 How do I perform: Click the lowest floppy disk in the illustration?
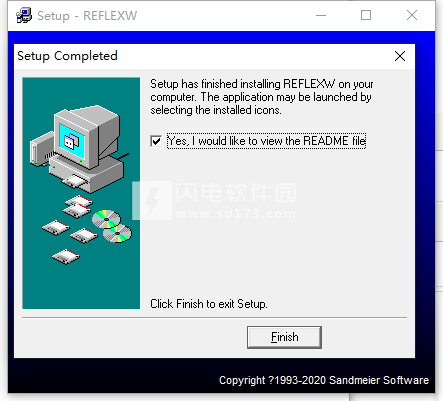click(66, 257)
